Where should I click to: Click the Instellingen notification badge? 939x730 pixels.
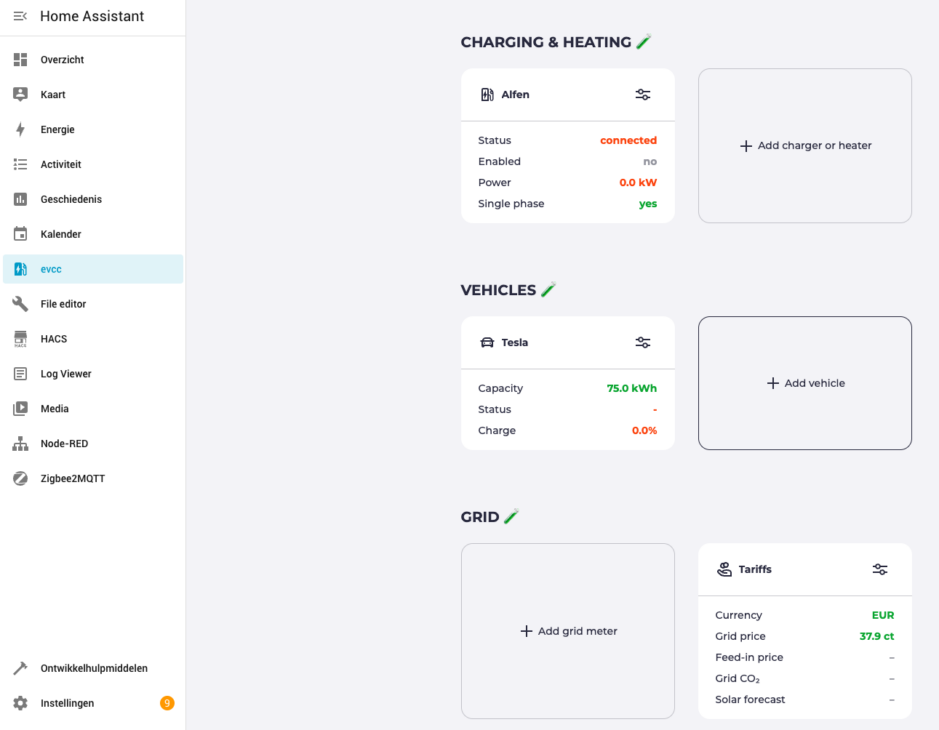(167, 704)
